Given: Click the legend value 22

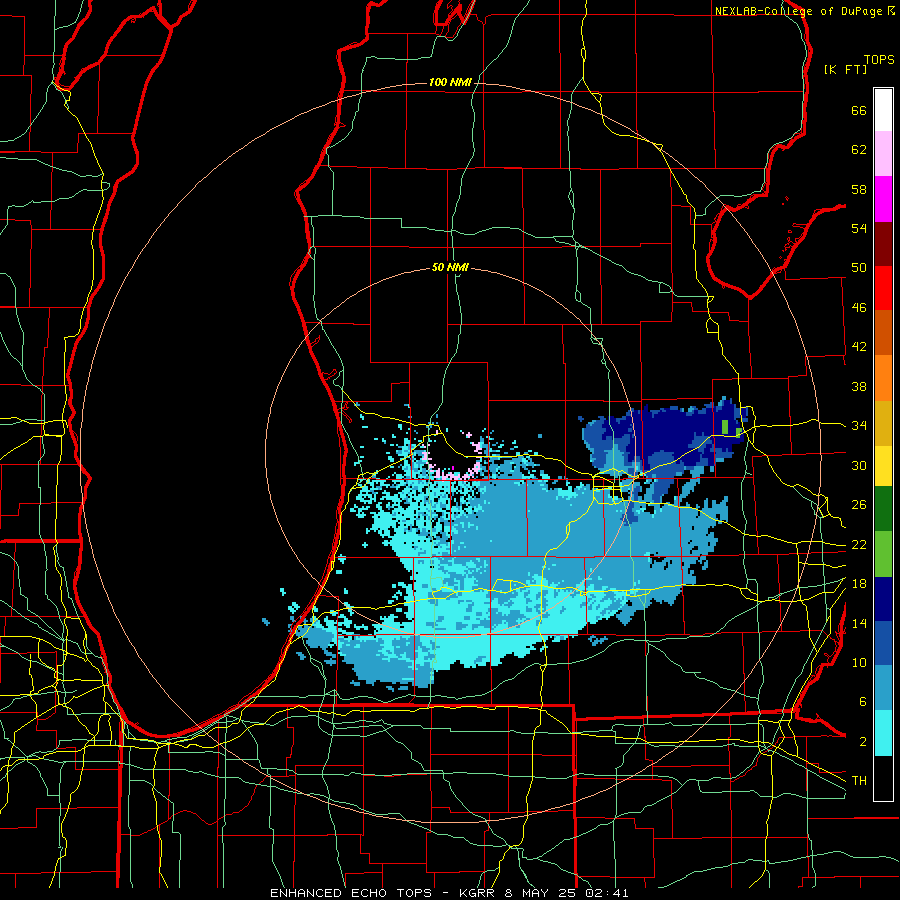Looking at the screenshot, I should point(859,544).
